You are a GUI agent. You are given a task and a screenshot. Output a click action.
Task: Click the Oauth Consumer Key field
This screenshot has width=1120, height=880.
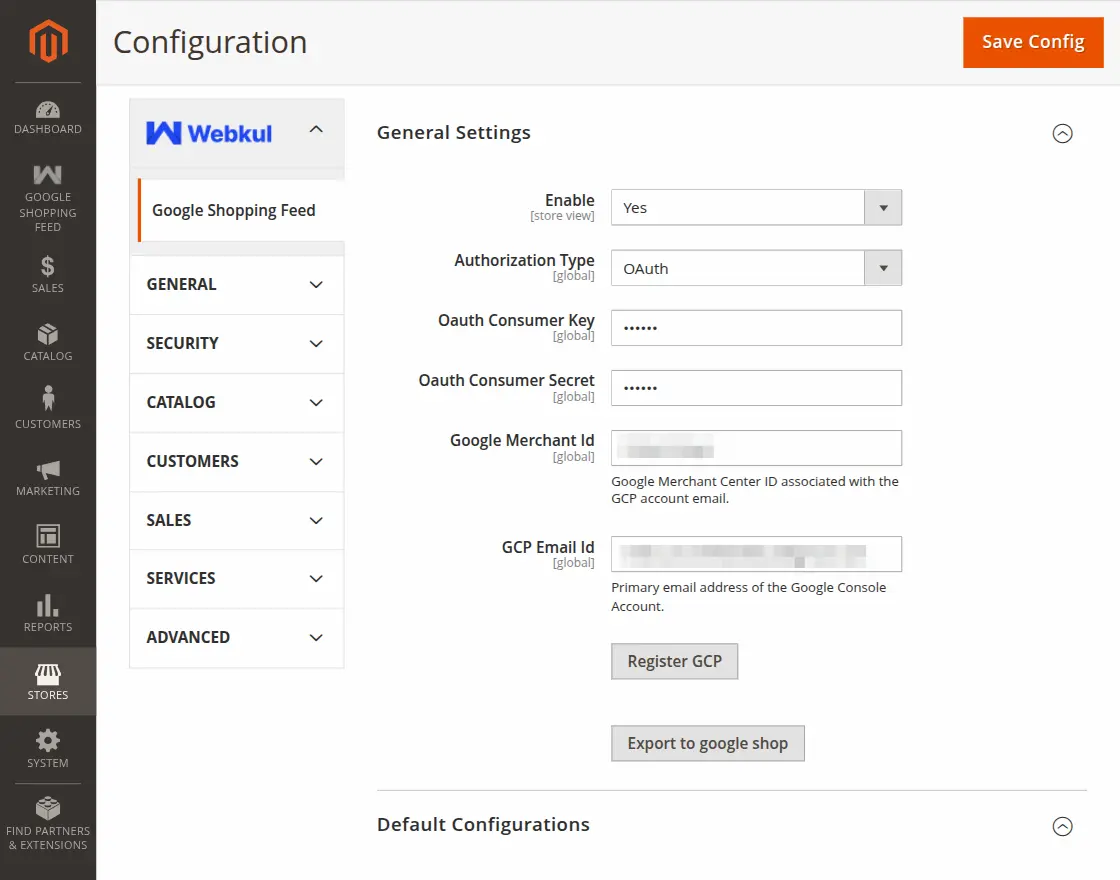756,328
